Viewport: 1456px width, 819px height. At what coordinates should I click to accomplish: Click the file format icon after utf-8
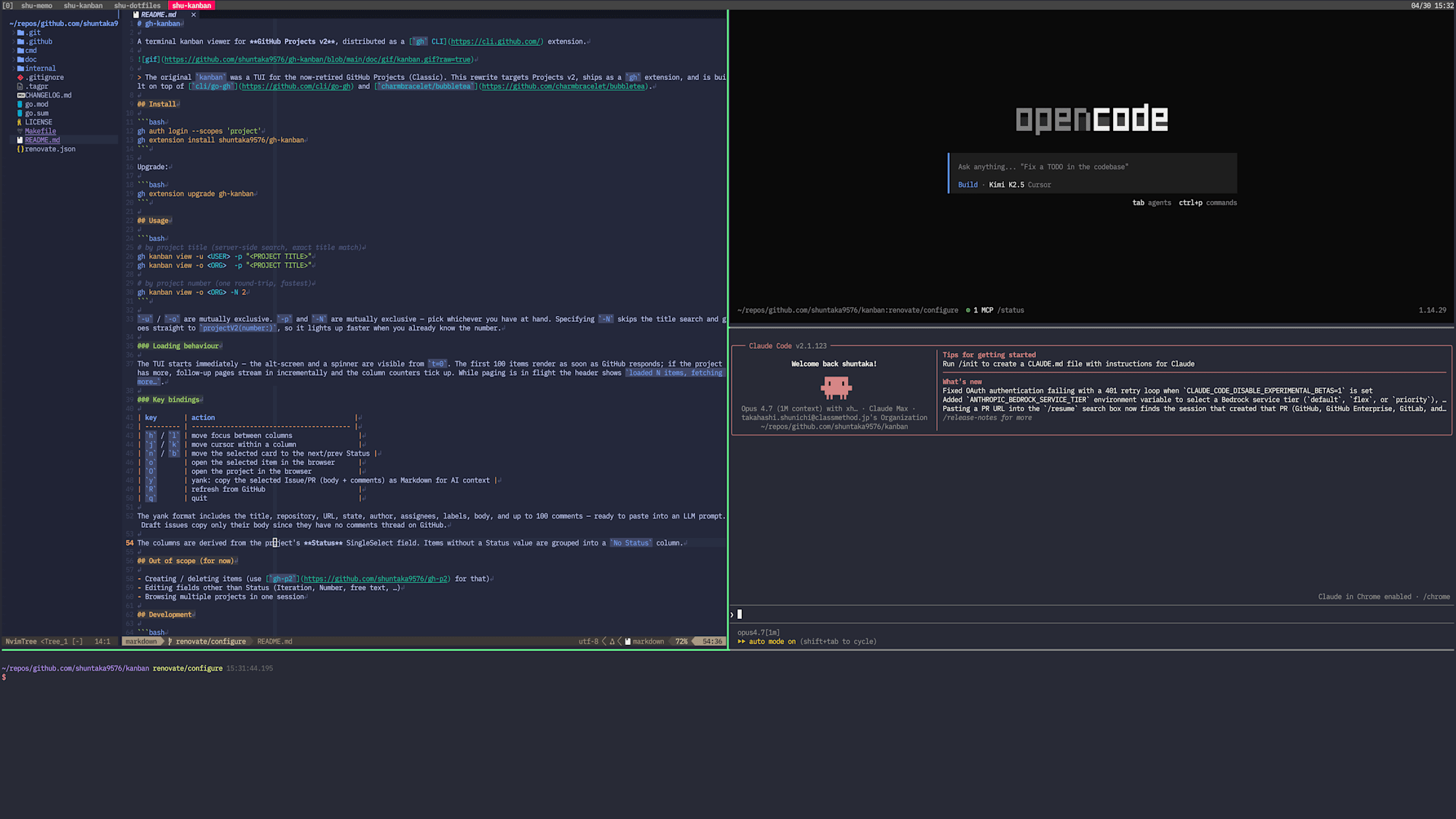(x=612, y=641)
